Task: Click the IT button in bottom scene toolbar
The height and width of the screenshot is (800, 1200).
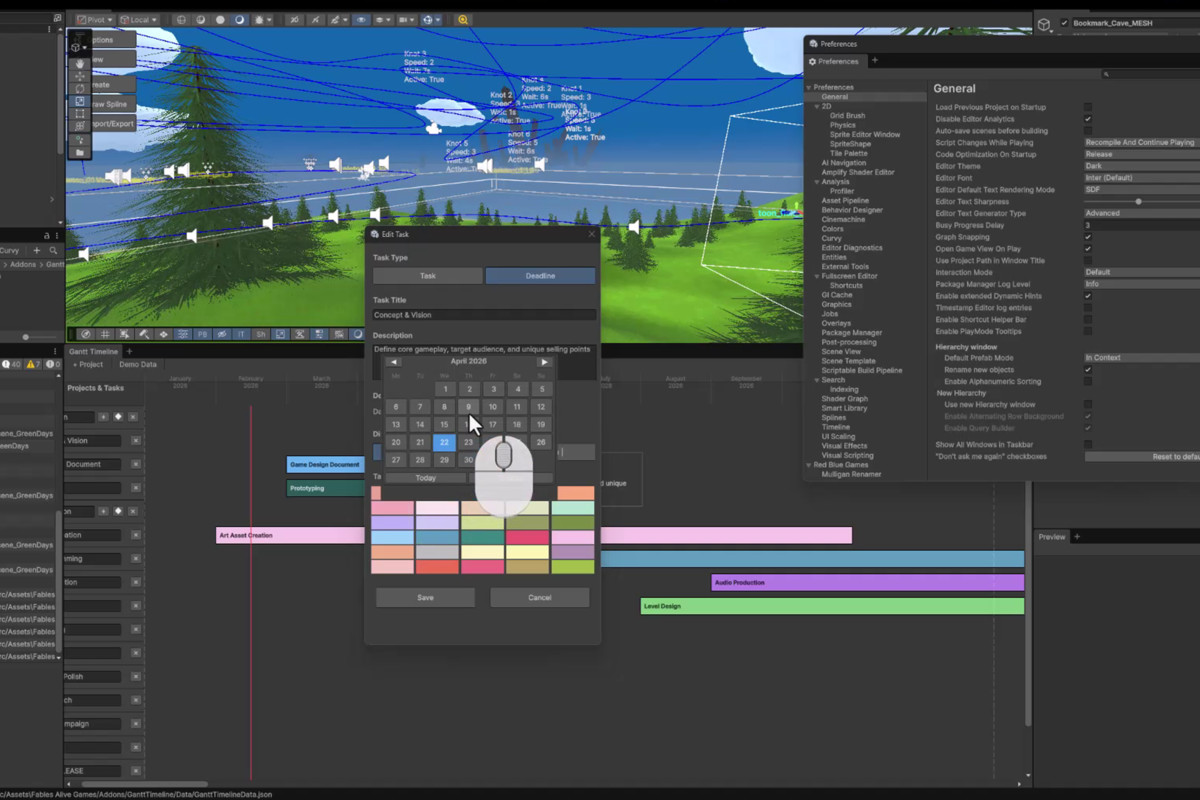Action: click(x=241, y=334)
